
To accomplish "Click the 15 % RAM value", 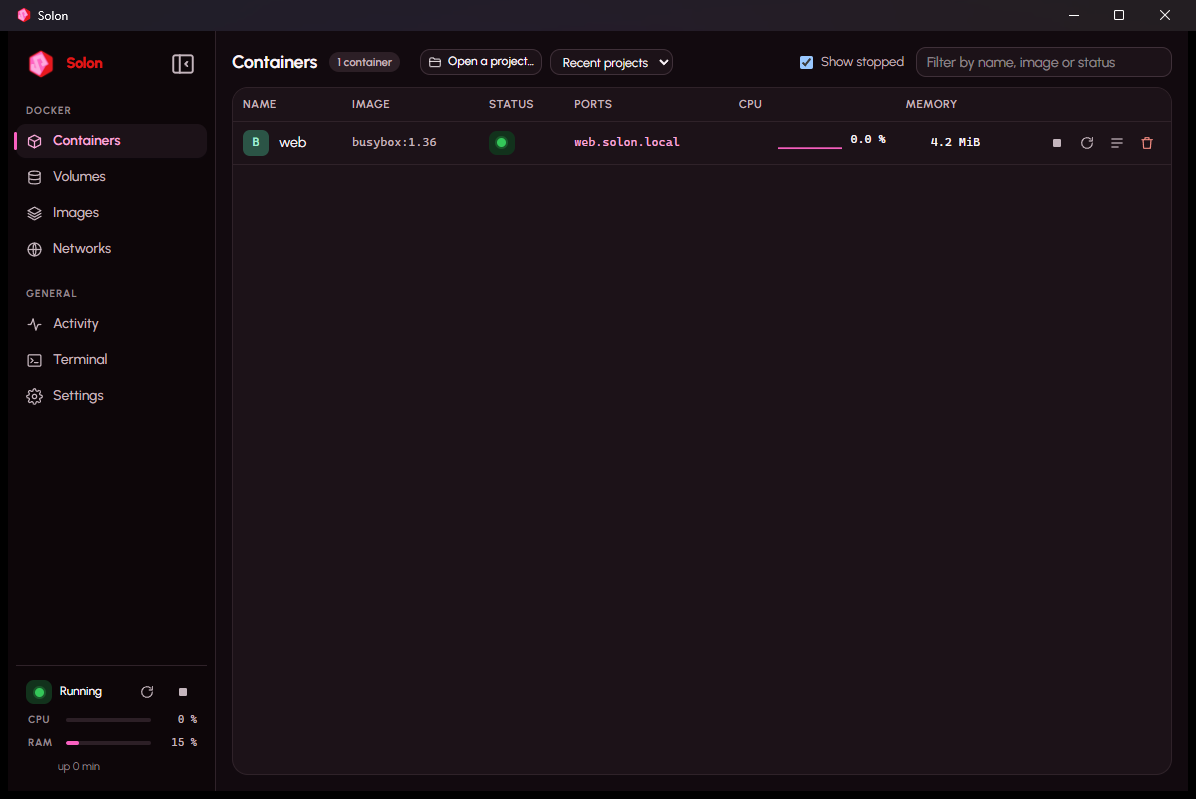I will [184, 743].
